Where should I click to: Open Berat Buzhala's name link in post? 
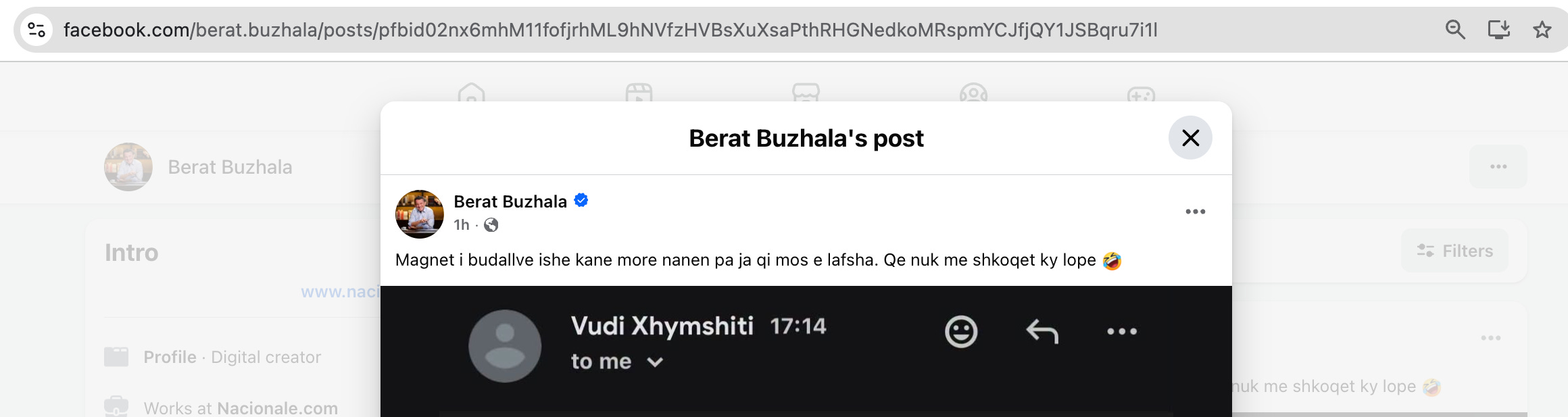tap(510, 201)
